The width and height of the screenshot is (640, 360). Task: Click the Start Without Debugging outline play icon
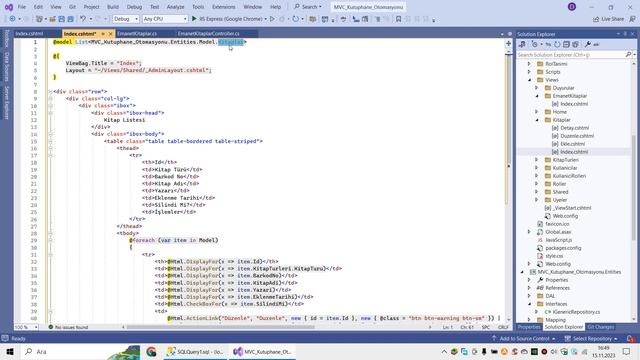pyautogui.click(x=272, y=19)
